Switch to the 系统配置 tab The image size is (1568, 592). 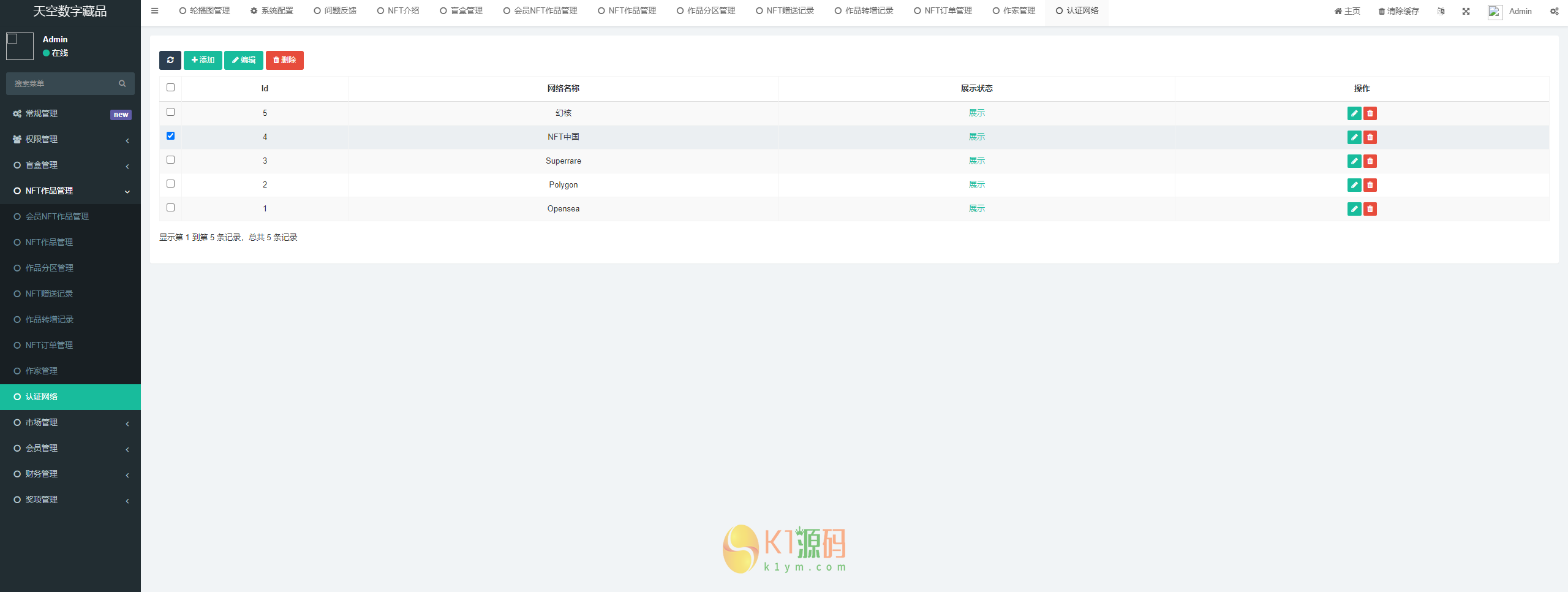point(271,10)
